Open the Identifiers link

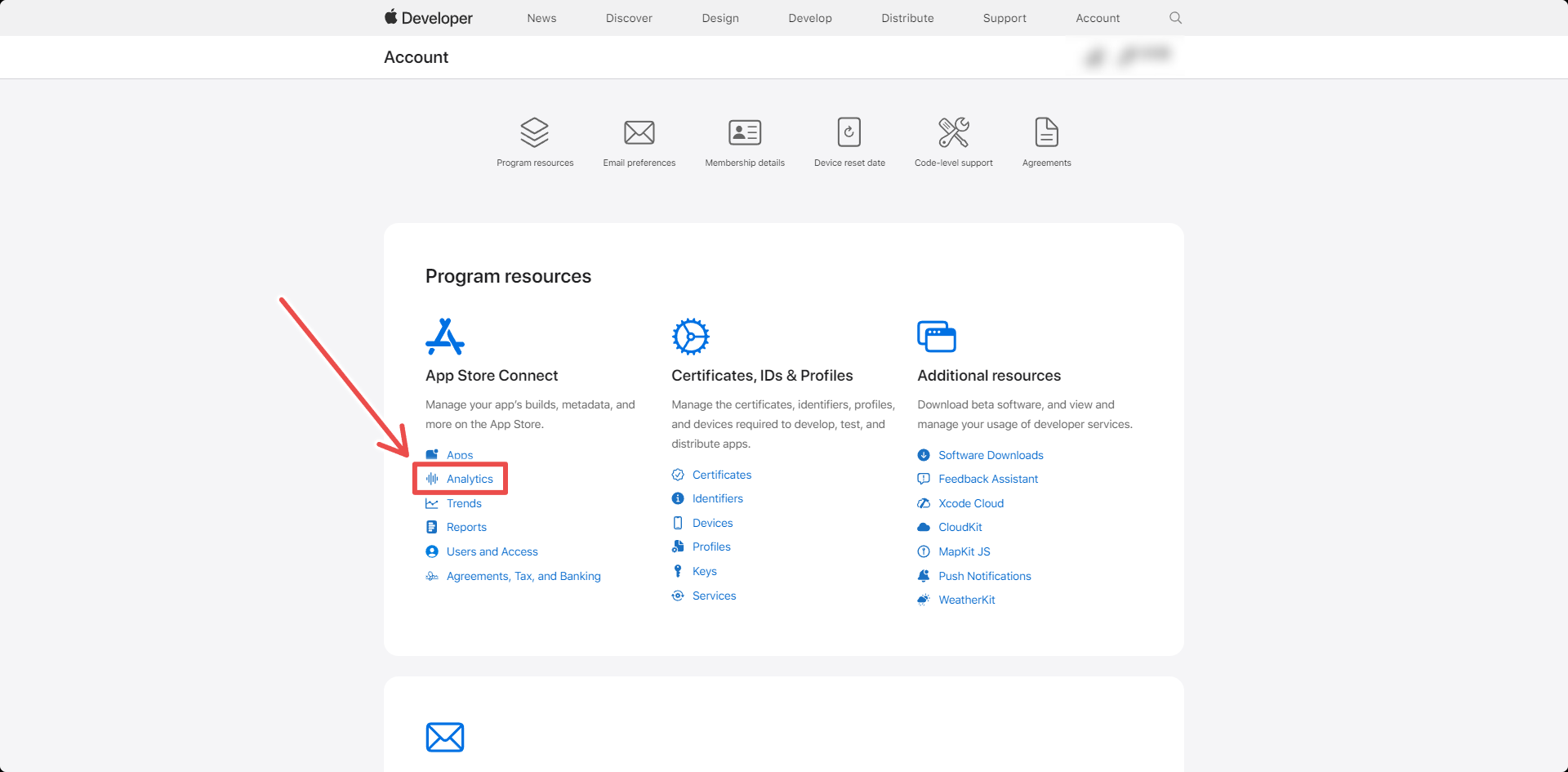point(718,498)
